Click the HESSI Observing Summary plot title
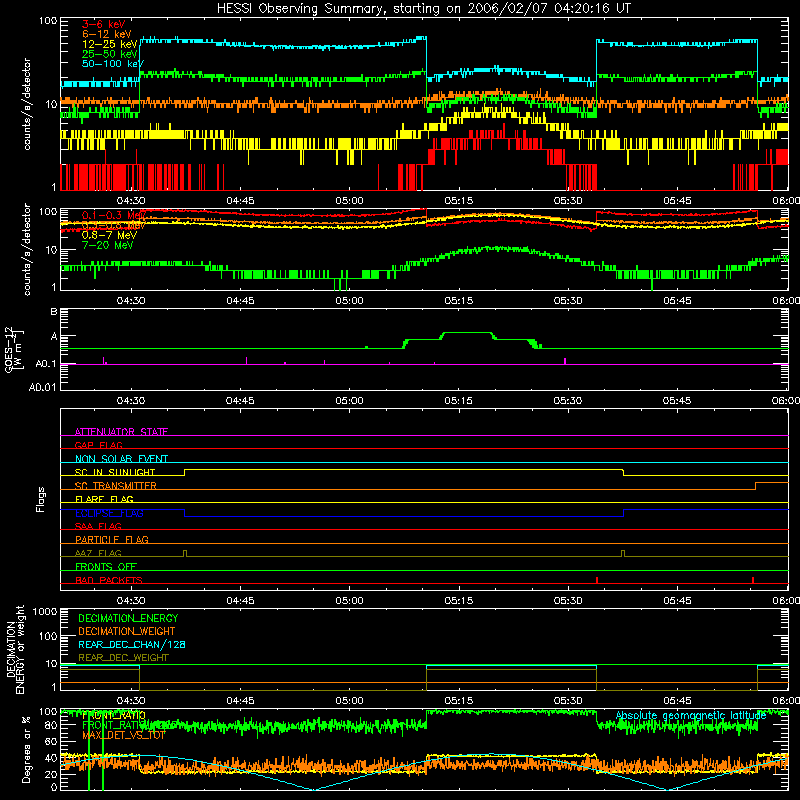The image size is (800, 800). coord(424,9)
